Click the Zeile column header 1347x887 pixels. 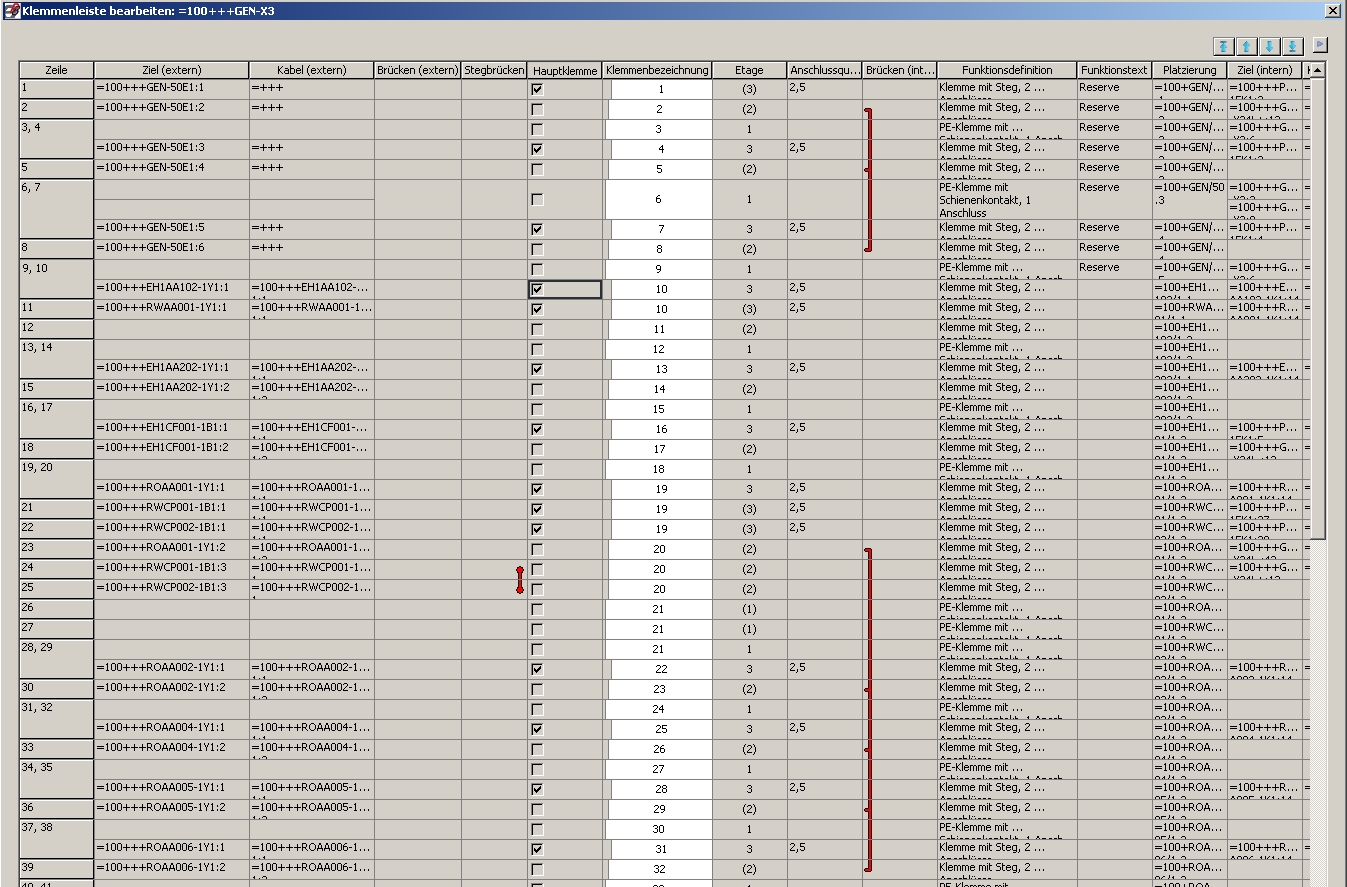[x=56, y=70]
